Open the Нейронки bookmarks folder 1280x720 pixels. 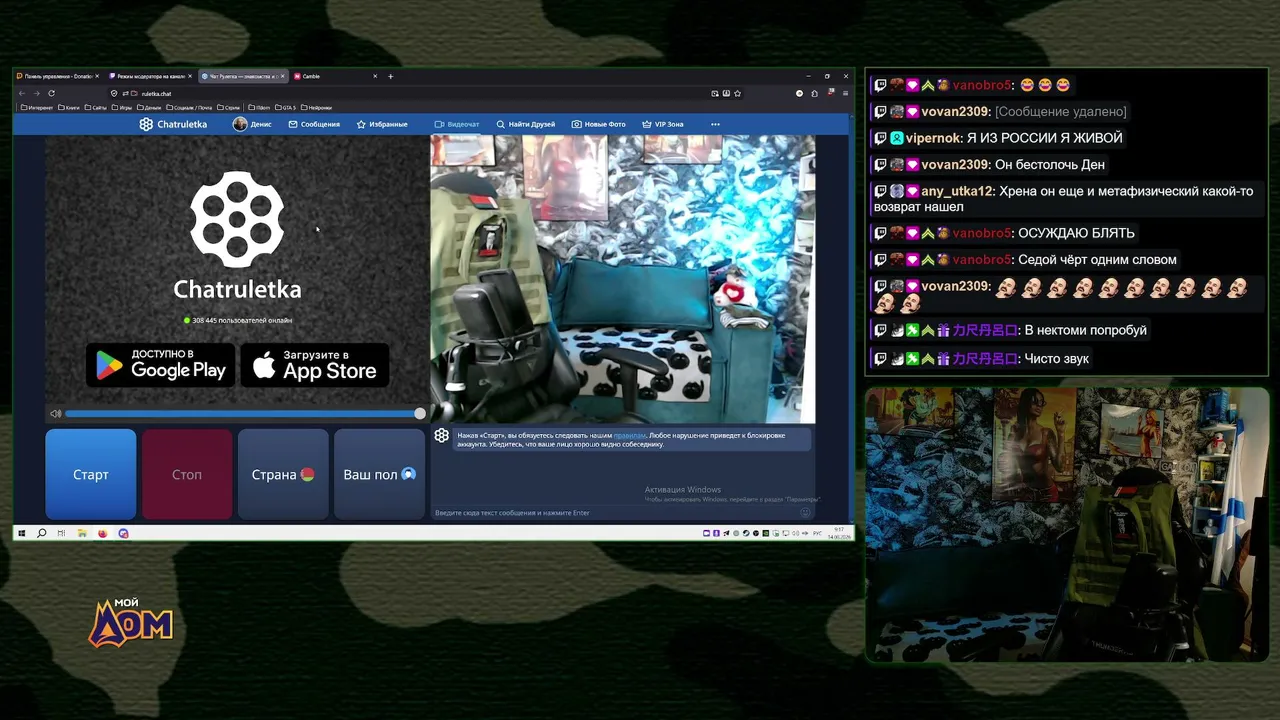point(316,107)
